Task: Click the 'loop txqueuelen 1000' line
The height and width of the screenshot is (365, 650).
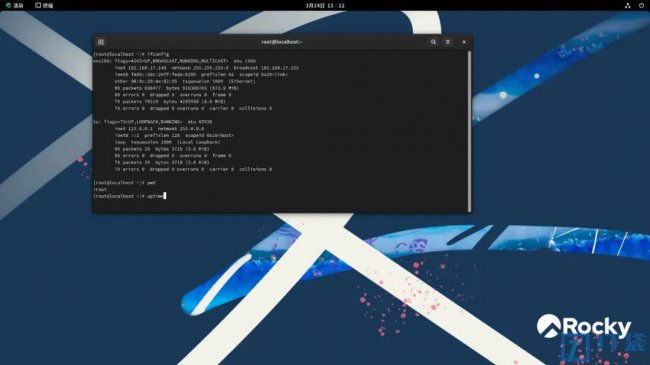Action: (167, 142)
